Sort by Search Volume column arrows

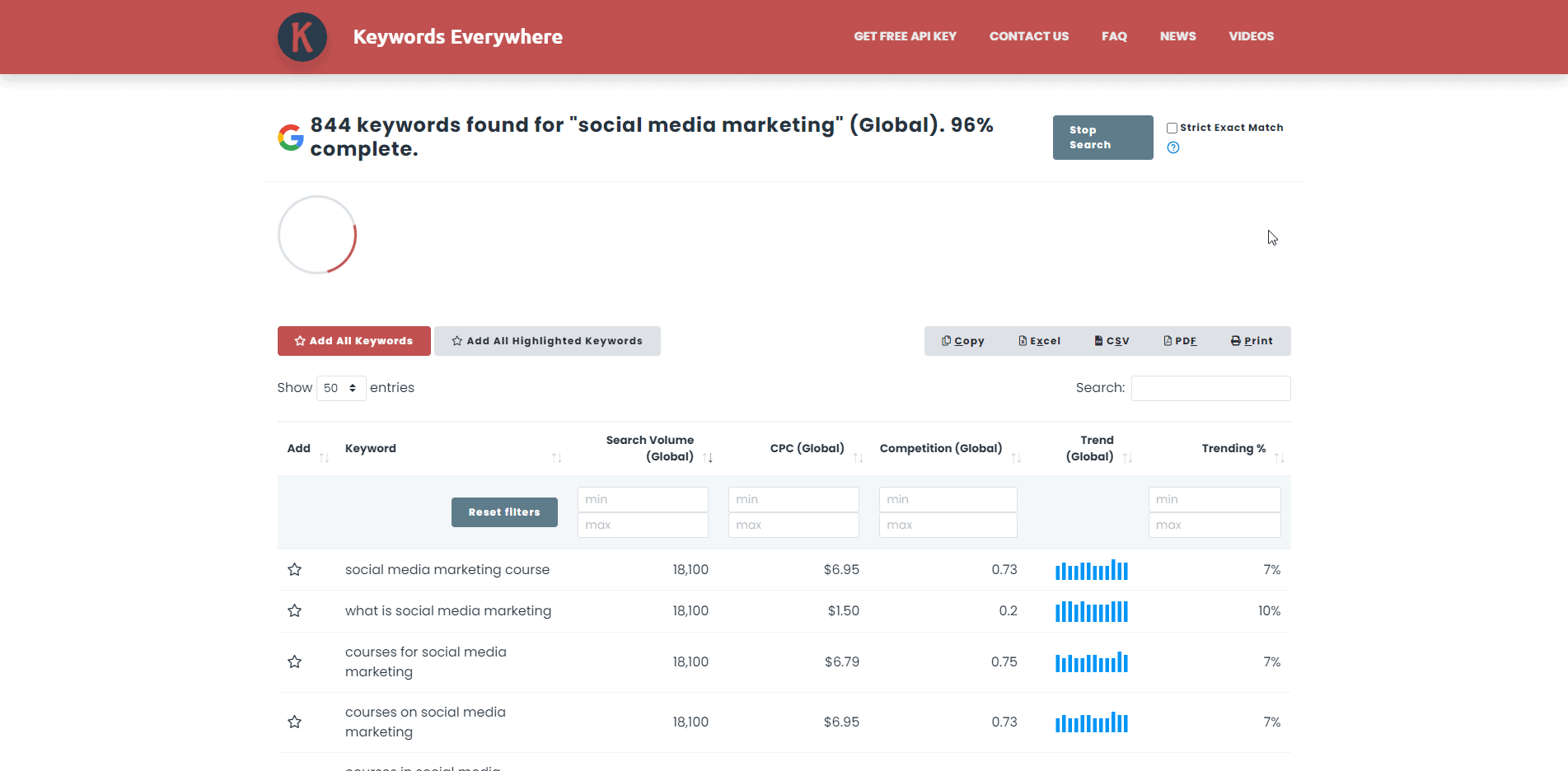click(x=708, y=457)
